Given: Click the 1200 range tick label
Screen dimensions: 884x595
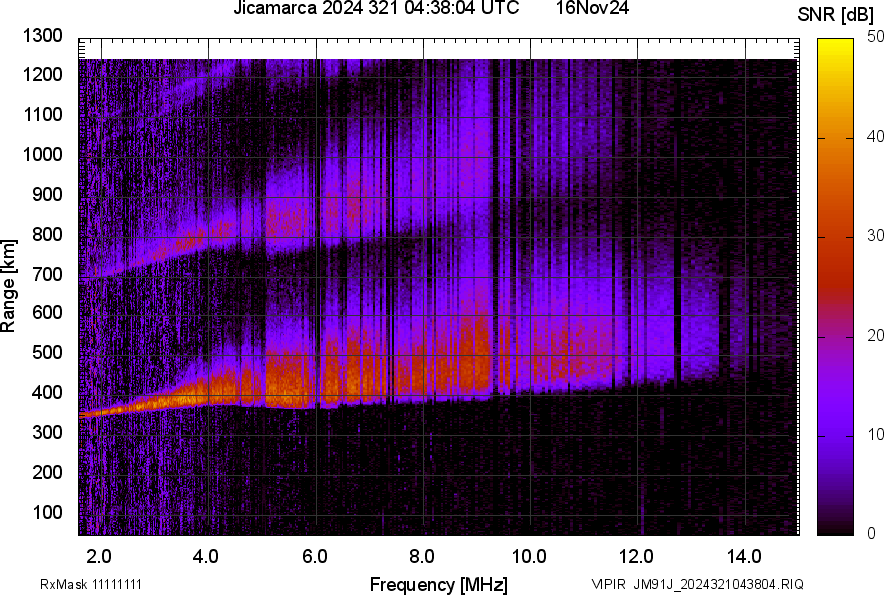Looking at the screenshot, I should (x=42, y=74).
